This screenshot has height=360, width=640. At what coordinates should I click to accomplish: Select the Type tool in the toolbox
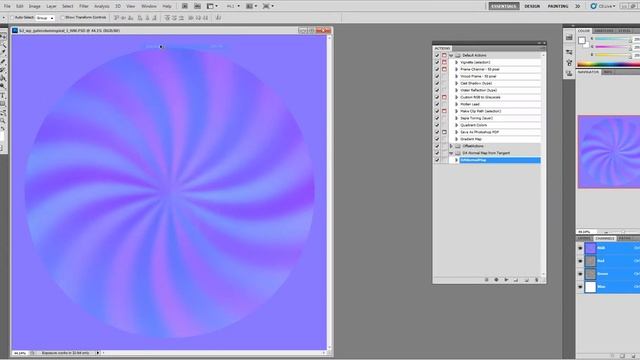3,96
